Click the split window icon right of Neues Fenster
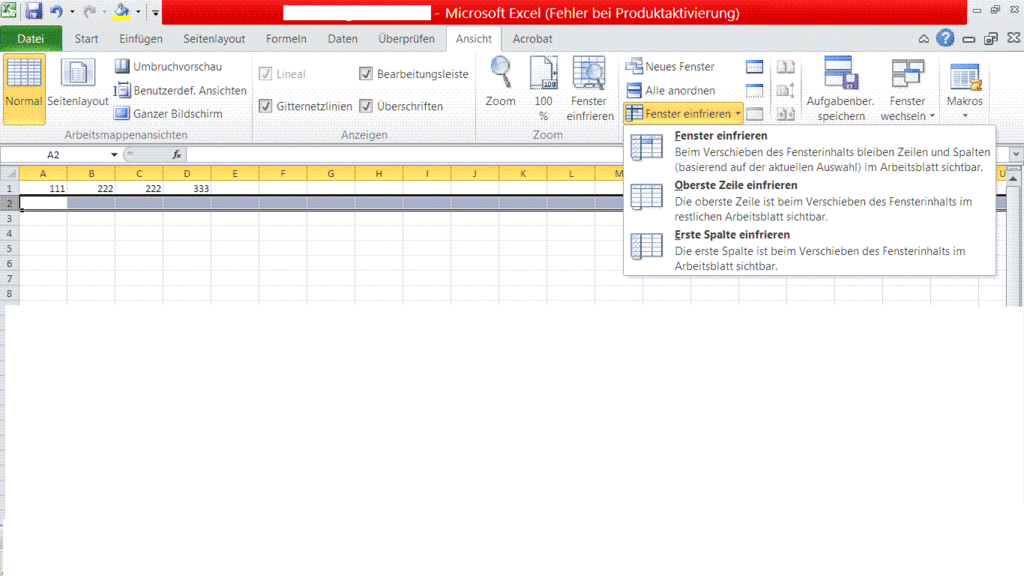The height and width of the screenshot is (576, 1024). click(754, 67)
